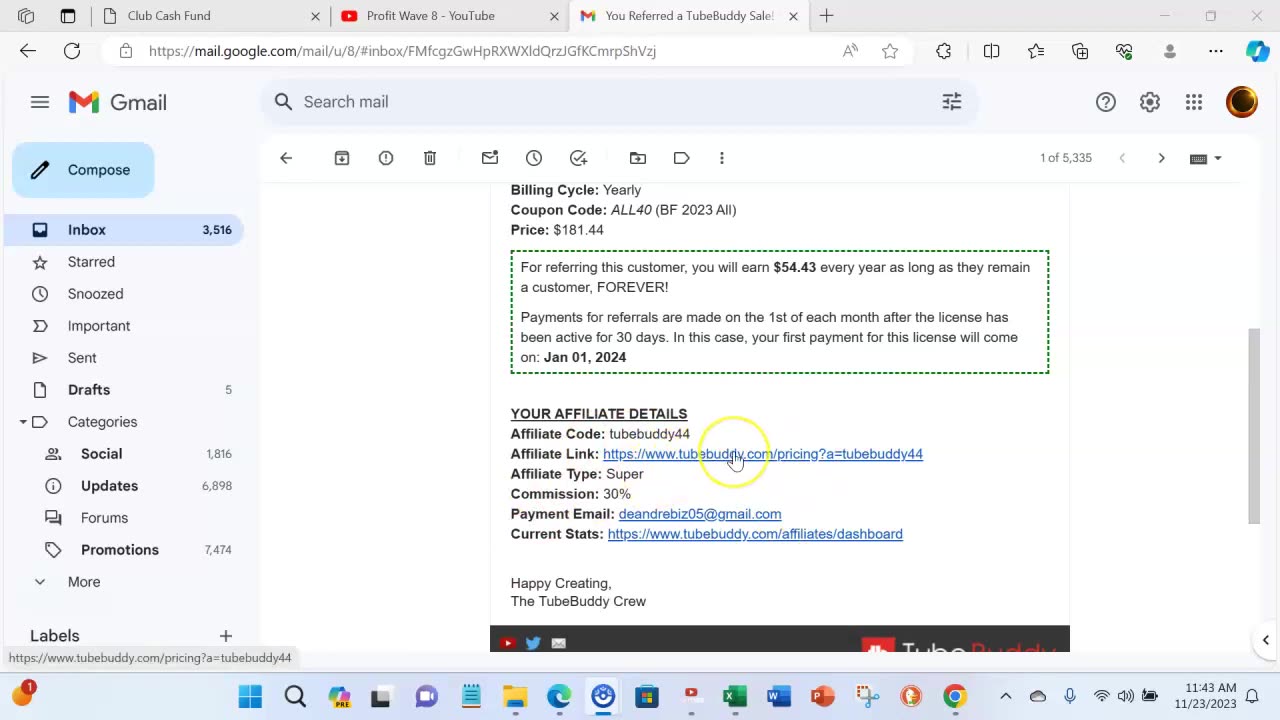Open input tools keyboard dropdown
1280x720 pixels.
point(1205,158)
